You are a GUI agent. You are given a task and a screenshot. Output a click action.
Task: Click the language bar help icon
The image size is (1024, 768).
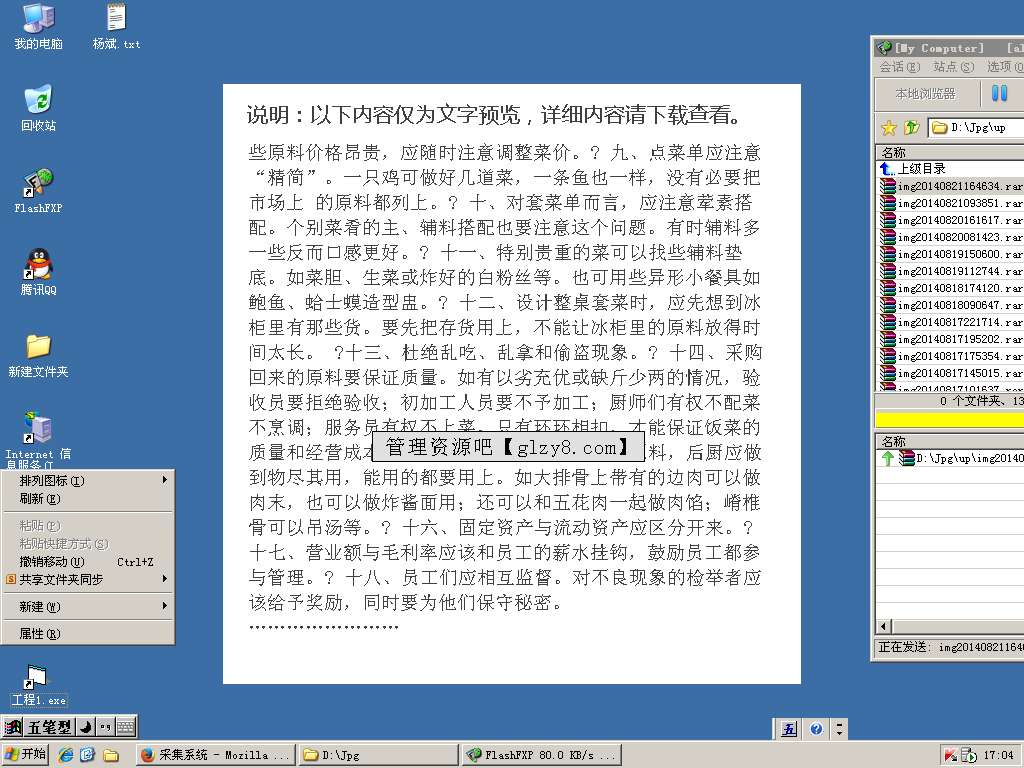coord(816,729)
